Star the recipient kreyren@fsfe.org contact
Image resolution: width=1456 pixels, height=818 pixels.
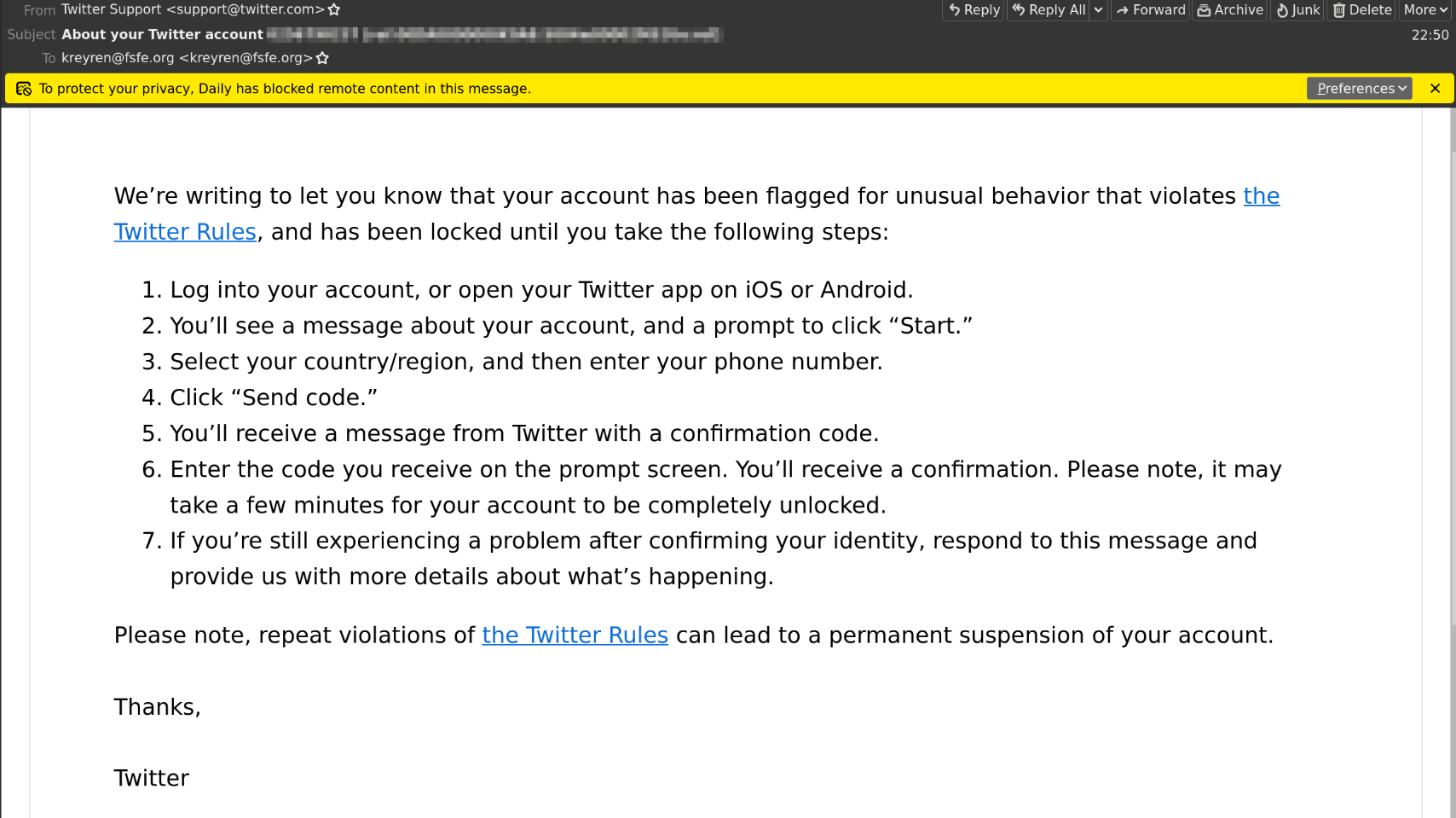click(x=322, y=58)
